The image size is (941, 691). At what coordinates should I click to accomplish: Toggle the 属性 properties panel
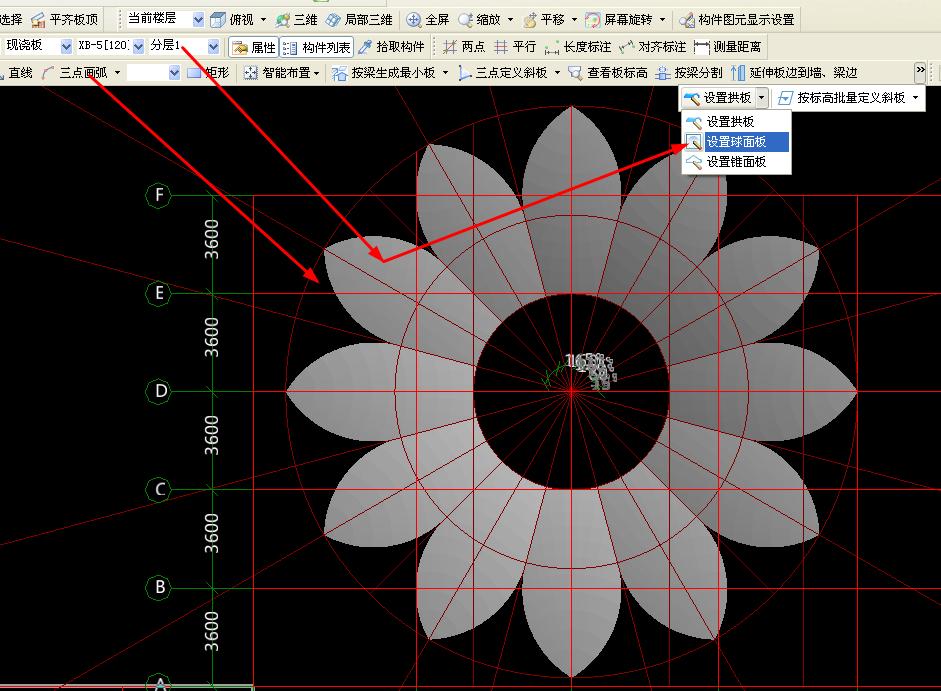(254, 47)
